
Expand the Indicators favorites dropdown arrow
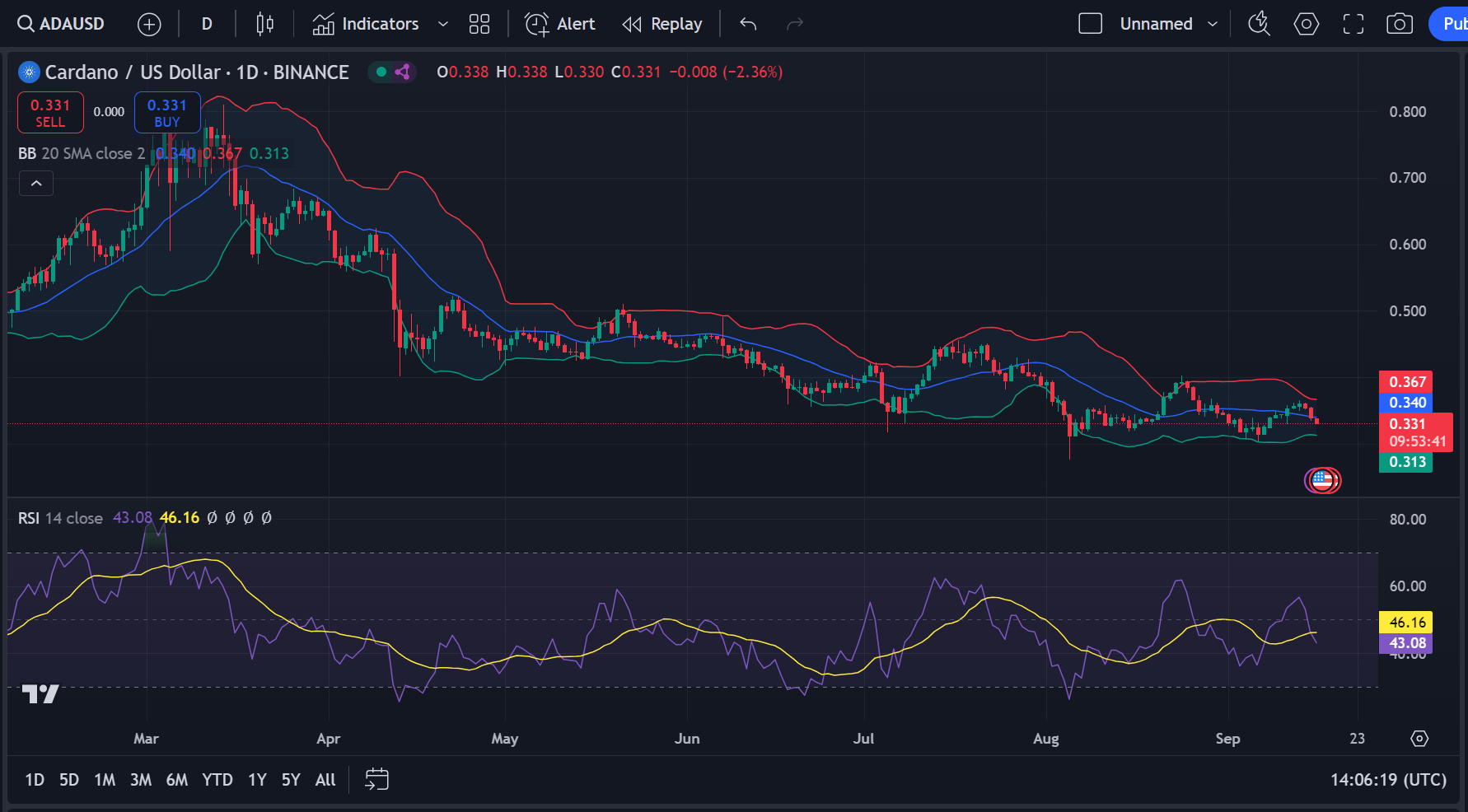click(x=443, y=24)
